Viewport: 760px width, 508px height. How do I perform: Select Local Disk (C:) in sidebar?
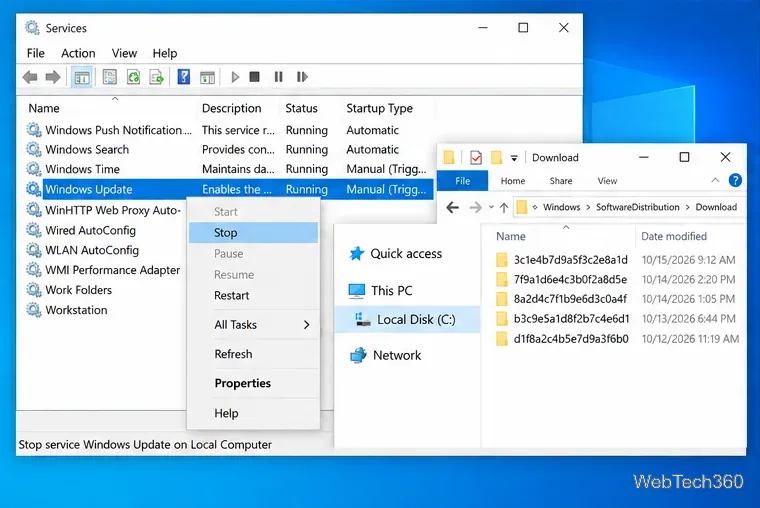tap(407, 319)
